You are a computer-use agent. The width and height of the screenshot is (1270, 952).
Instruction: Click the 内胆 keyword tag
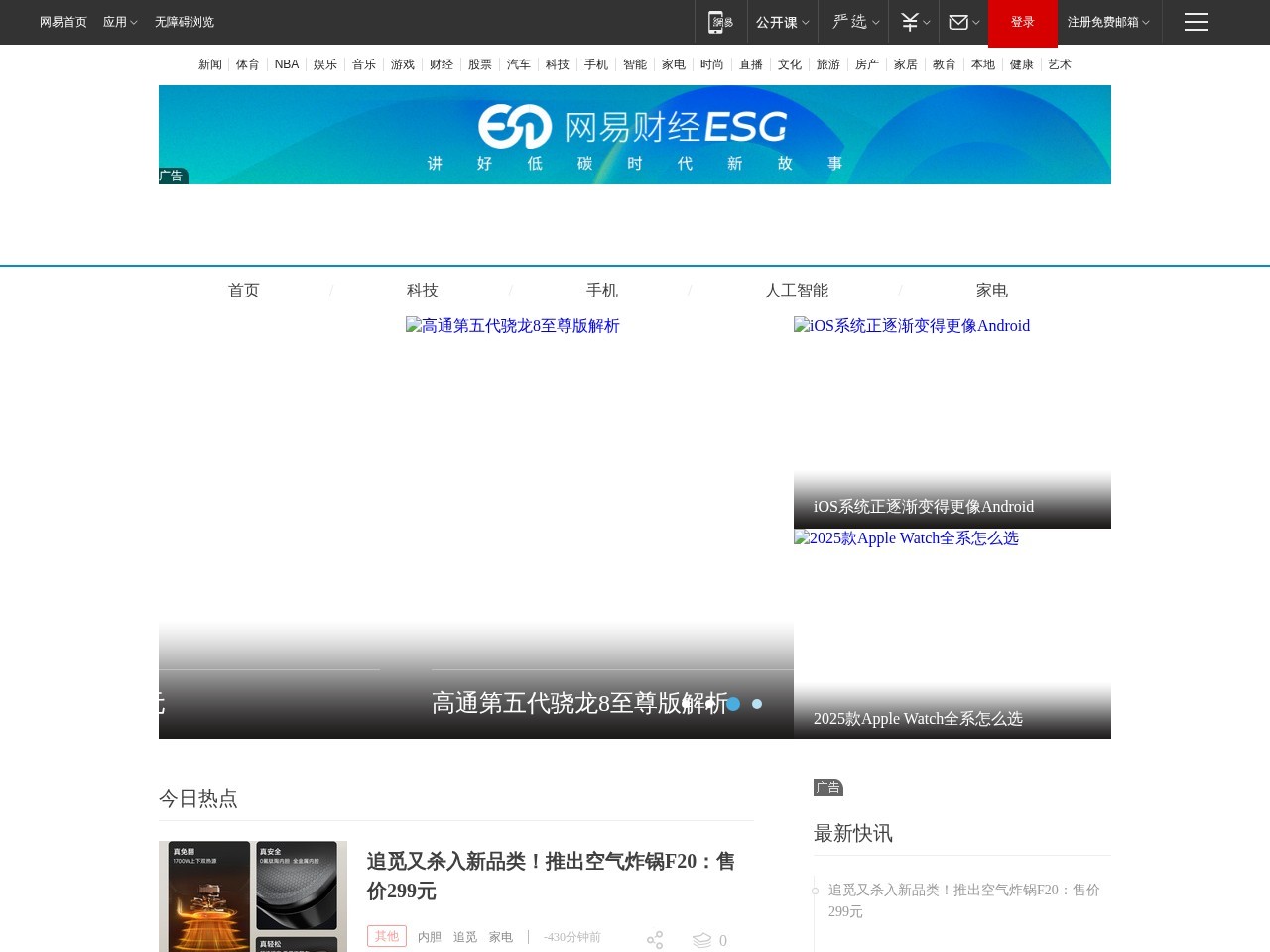(430, 937)
